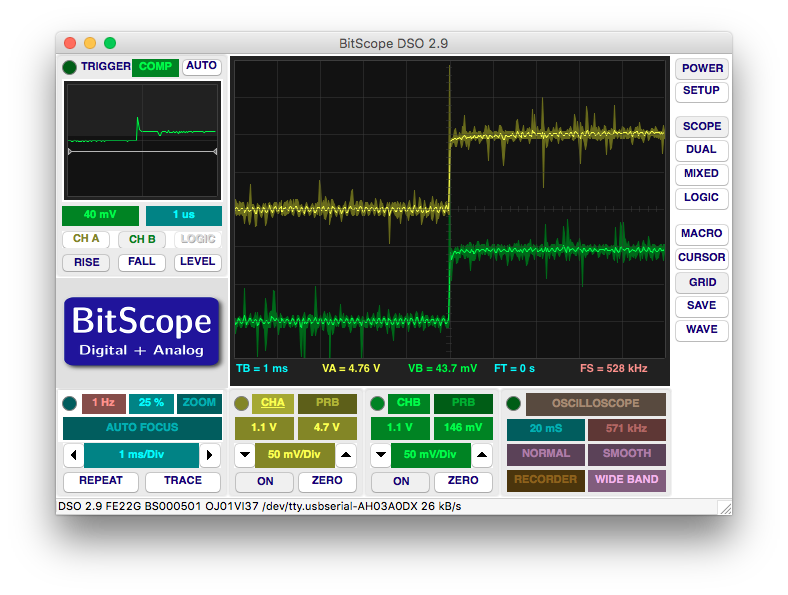Toggle AUTO trigger mode
The height and width of the screenshot is (595, 788).
(x=202, y=66)
